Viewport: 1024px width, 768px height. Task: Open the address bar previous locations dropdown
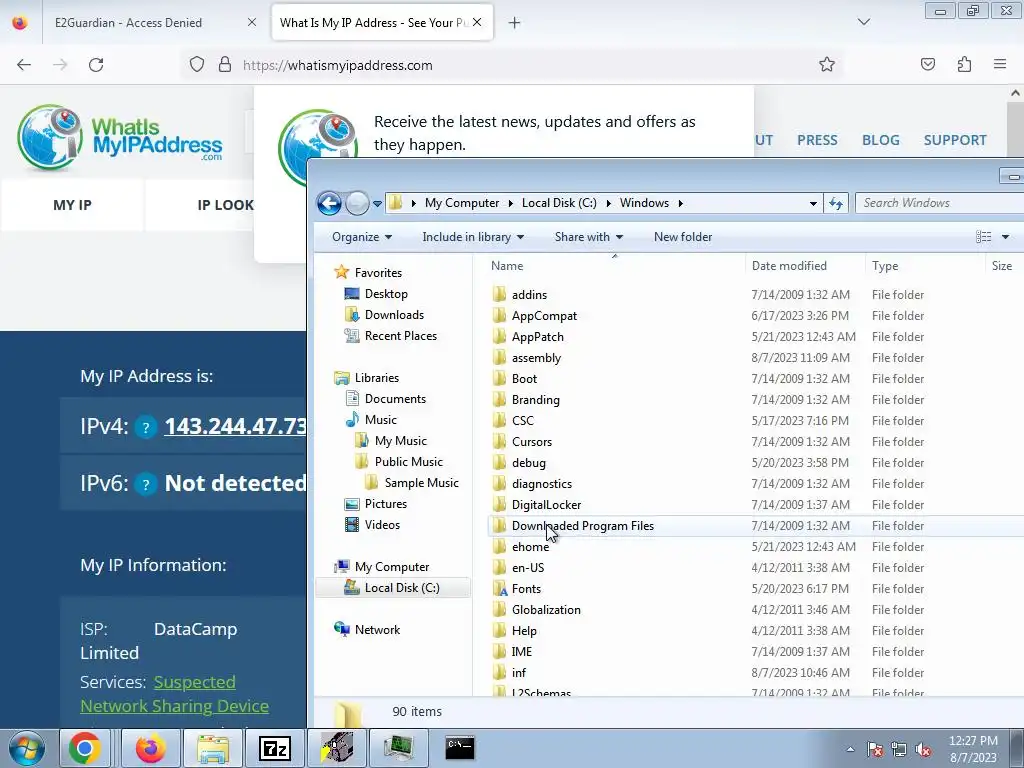point(813,204)
